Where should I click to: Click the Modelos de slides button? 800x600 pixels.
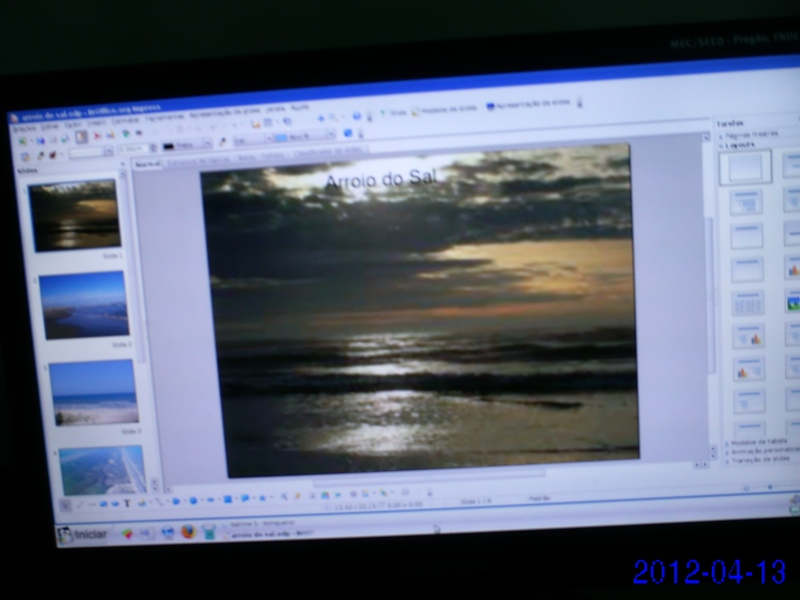444,110
